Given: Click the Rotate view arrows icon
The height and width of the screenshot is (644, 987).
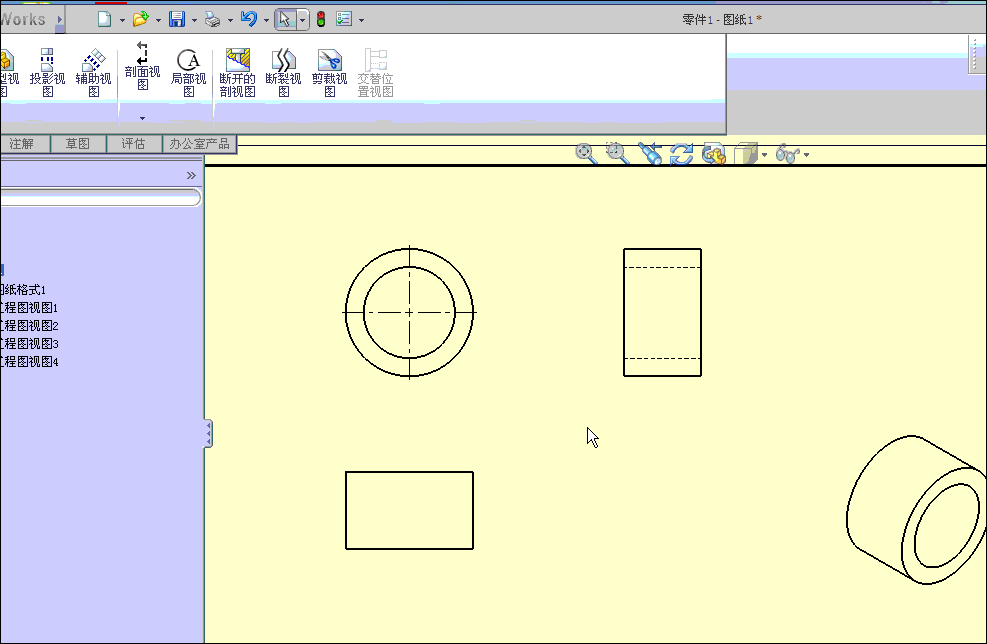Looking at the screenshot, I should tap(682, 154).
